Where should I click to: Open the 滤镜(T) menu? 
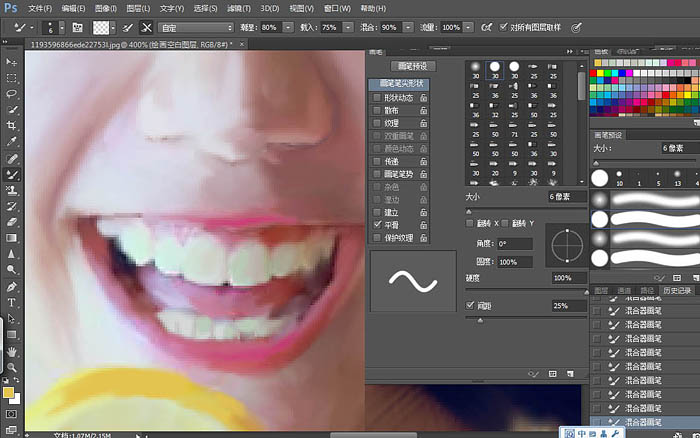[x=239, y=8]
